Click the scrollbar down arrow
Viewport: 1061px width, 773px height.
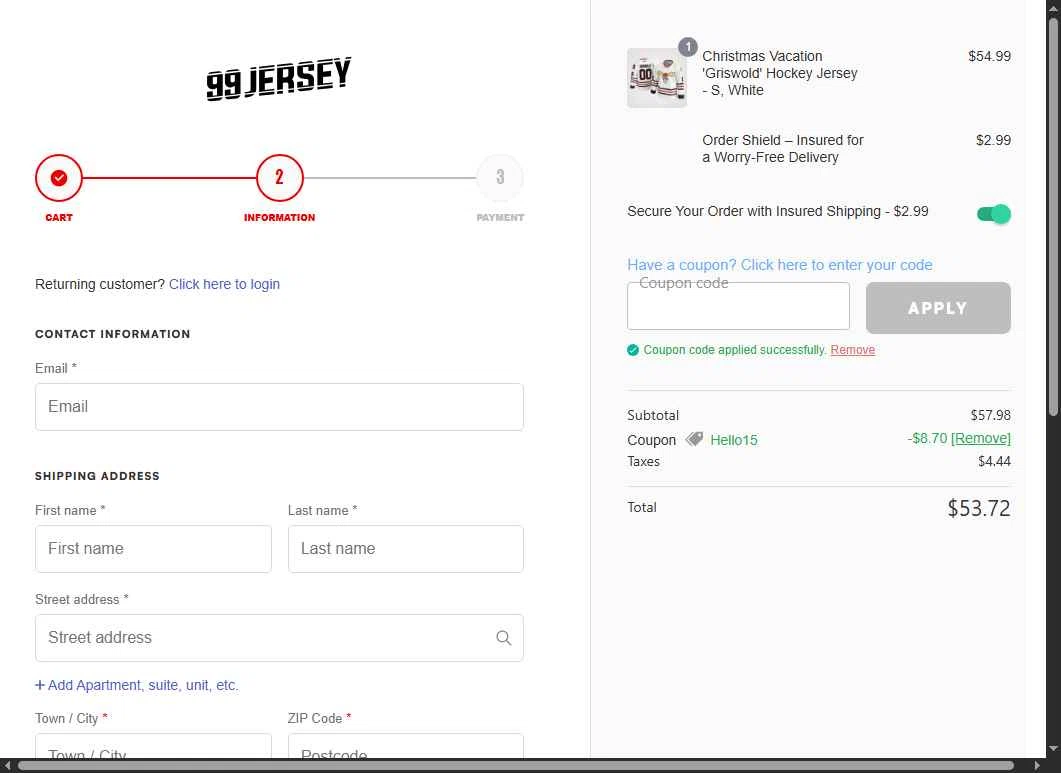click(x=1053, y=749)
